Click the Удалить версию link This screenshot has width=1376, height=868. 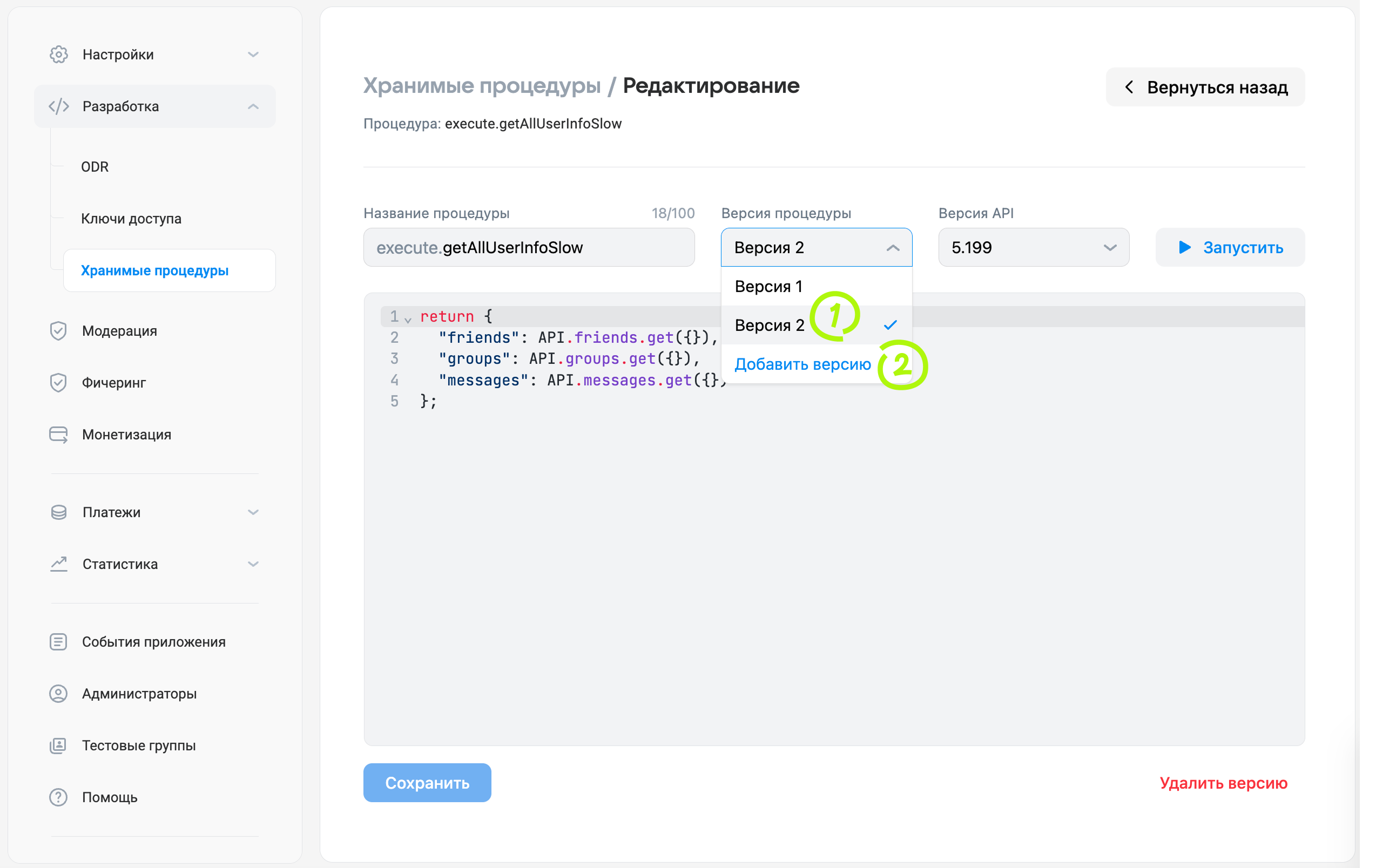click(x=1223, y=782)
